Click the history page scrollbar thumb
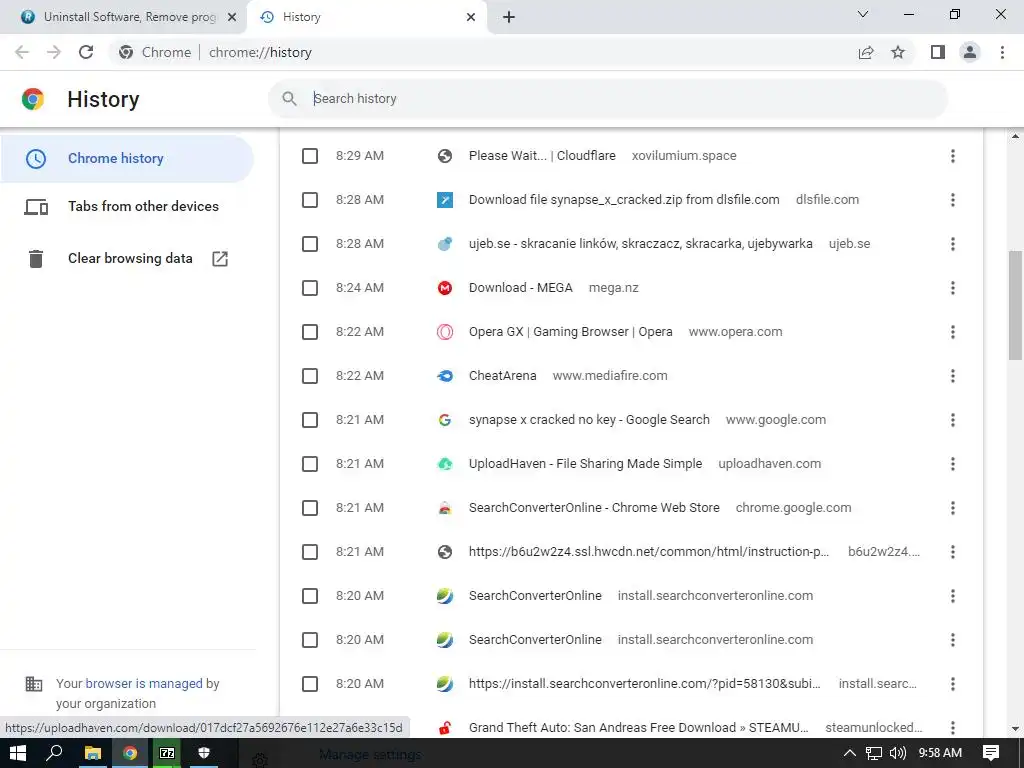The width and height of the screenshot is (1024, 768). click(x=1015, y=305)
